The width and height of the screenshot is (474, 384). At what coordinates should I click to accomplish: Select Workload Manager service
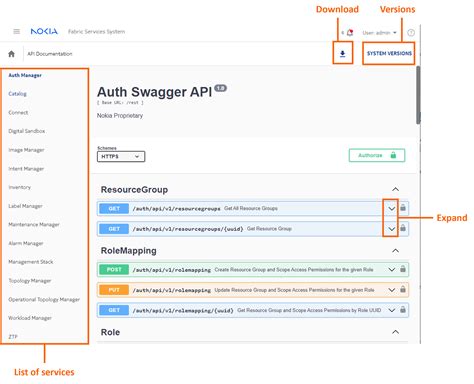click(30, 318)
